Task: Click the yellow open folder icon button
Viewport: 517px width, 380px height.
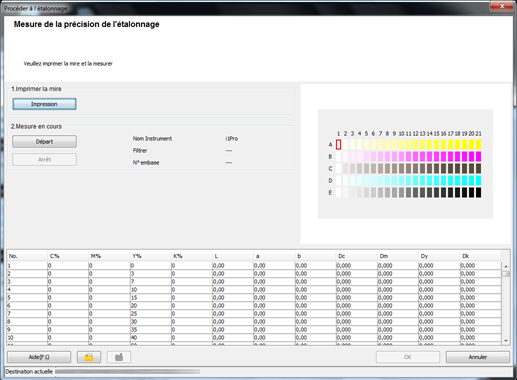Action: tap(89, 357)
